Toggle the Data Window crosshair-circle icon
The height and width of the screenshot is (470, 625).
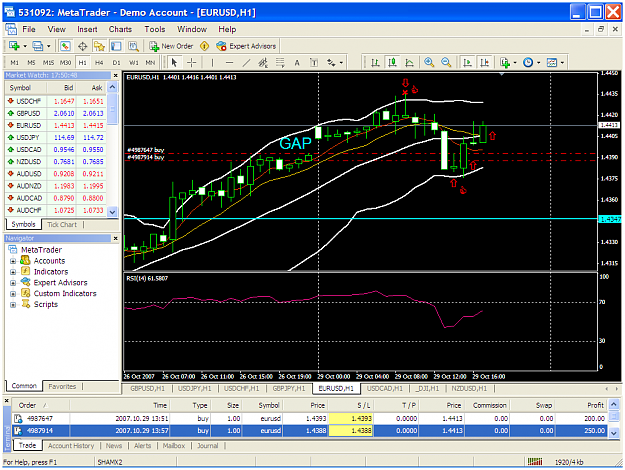[83, 46]
